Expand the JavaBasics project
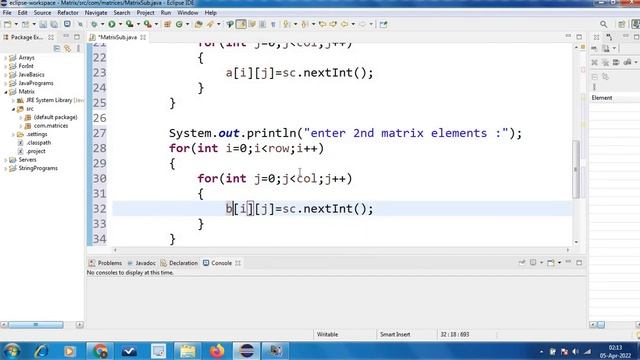 [x=6, y=75]
